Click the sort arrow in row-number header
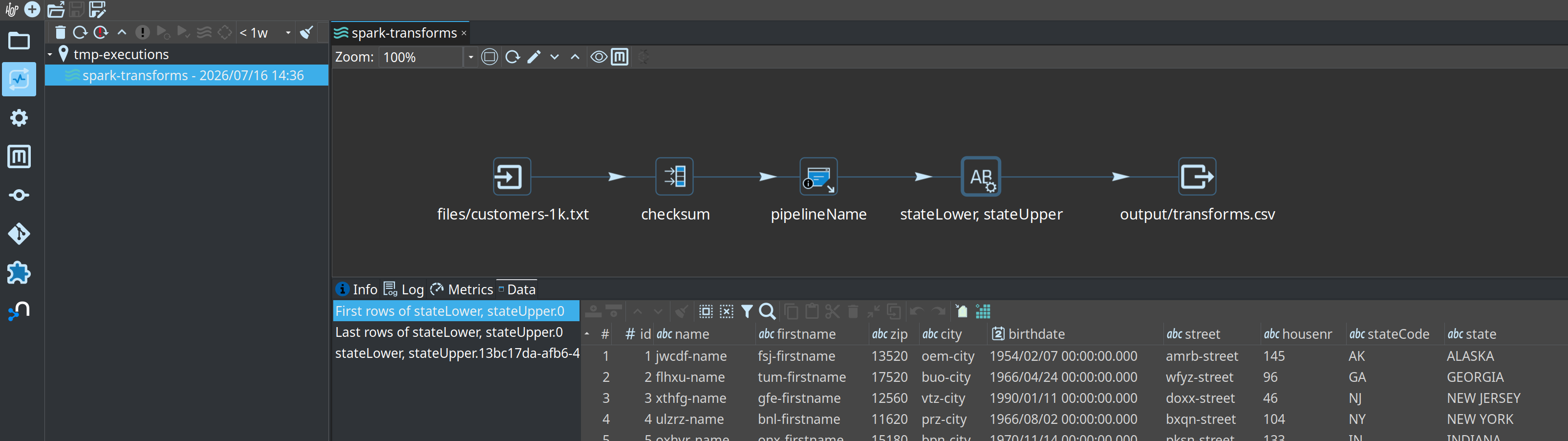This screenshot has height=441, width=1568. pos(587,334)
